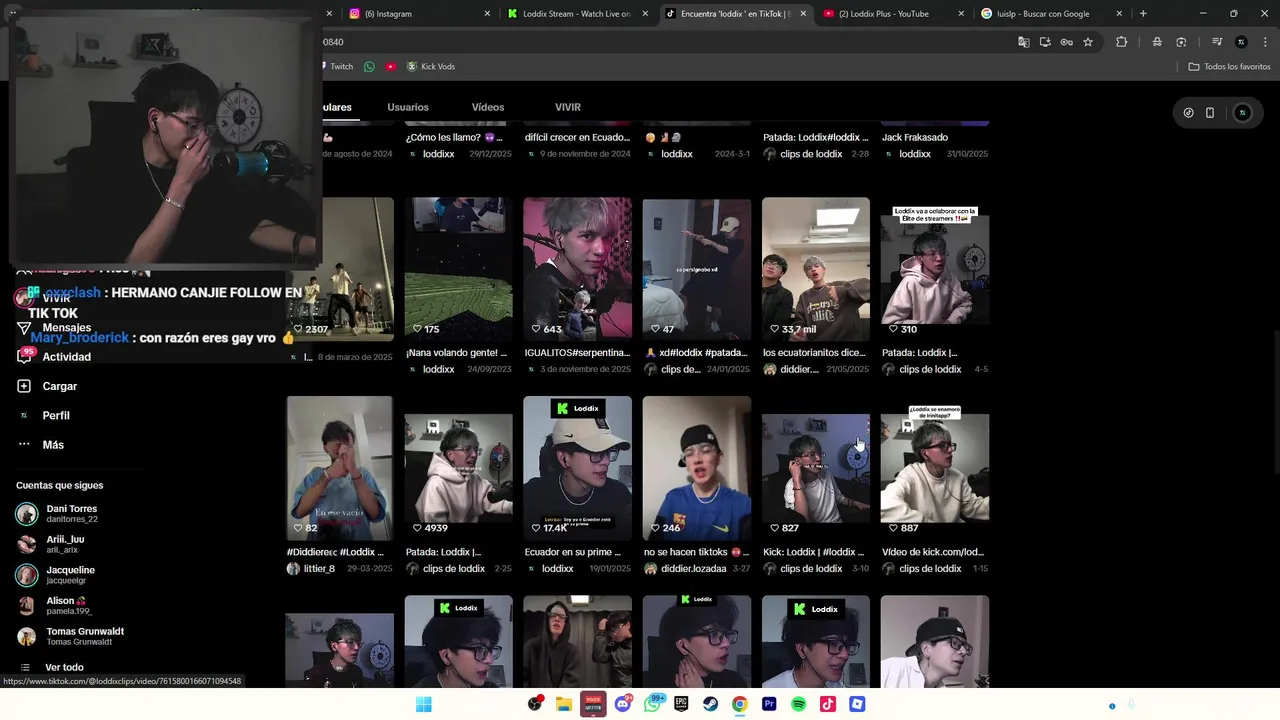Select the VIVIR search tab
Viewport: 1280px width, 720px height.
tap(568, 107)
